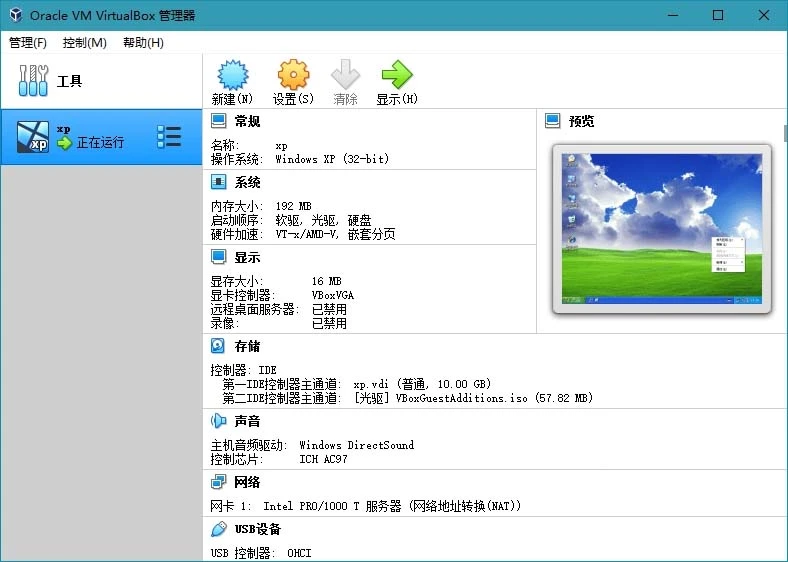Click the USB设备 section icon

(218, 529)
